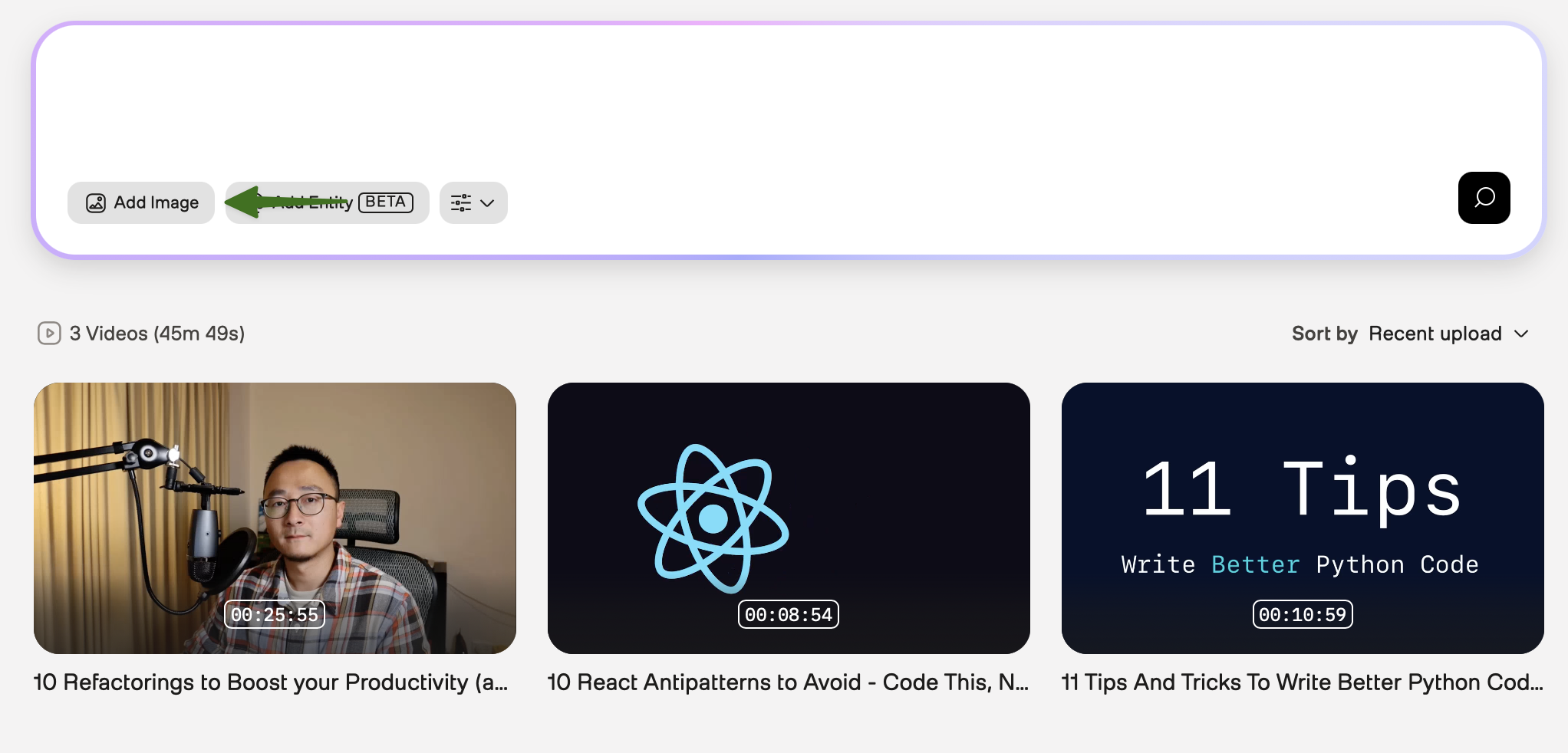
Task: Click the React atom logo
Action: [713, 518]
